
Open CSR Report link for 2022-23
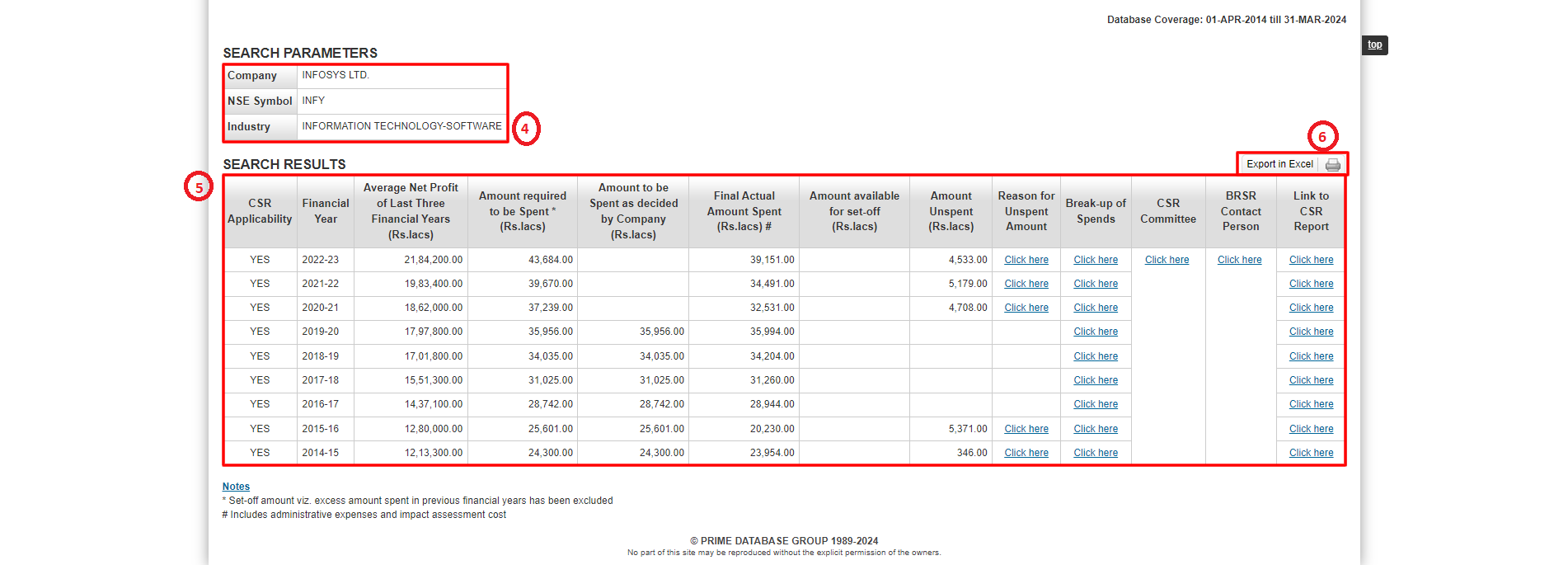click(x=1311, y=260)
